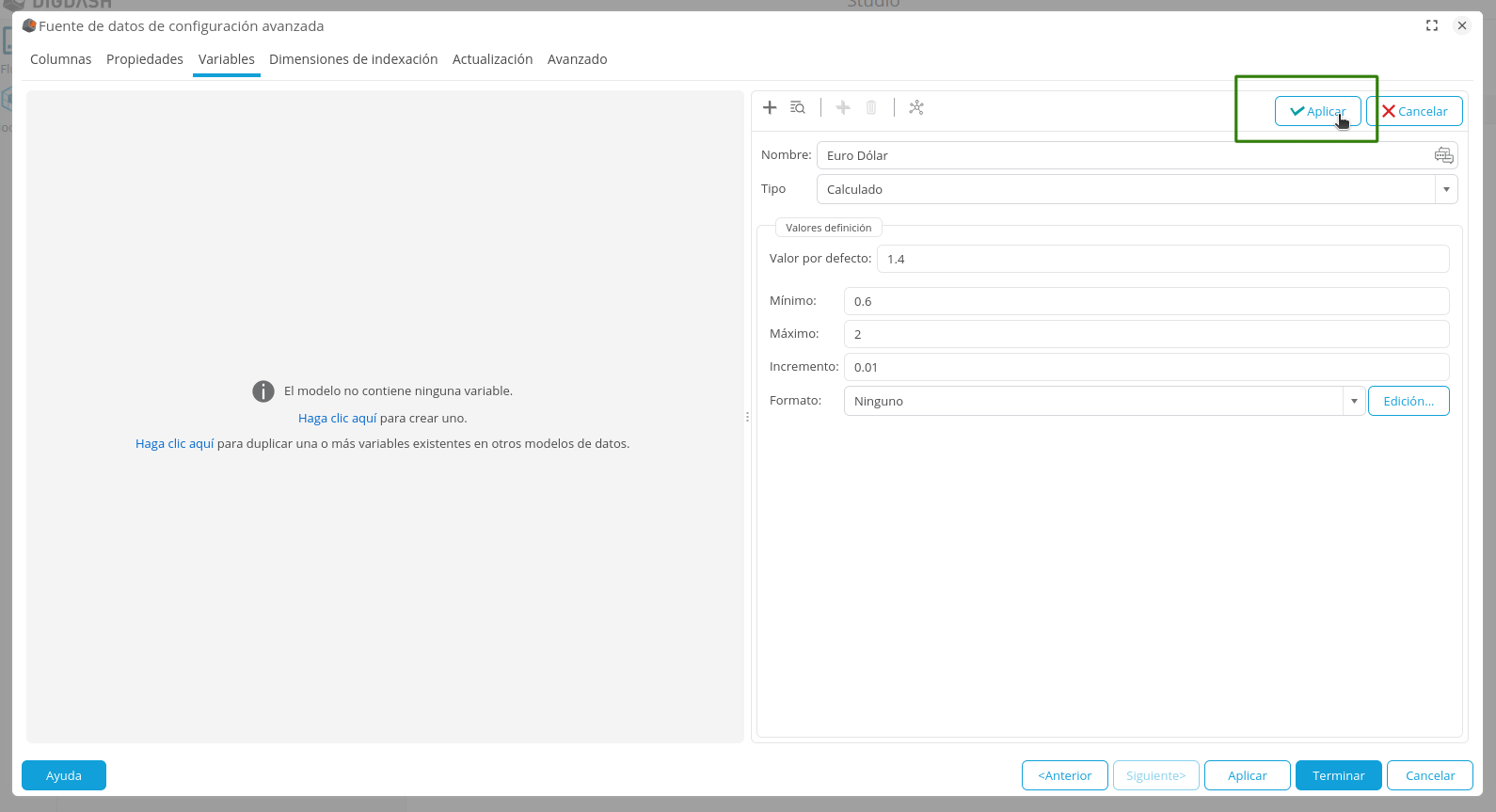Click the Edición... format button
Viewport: 1496px width, 812px height.
[x=1408, y=401]
